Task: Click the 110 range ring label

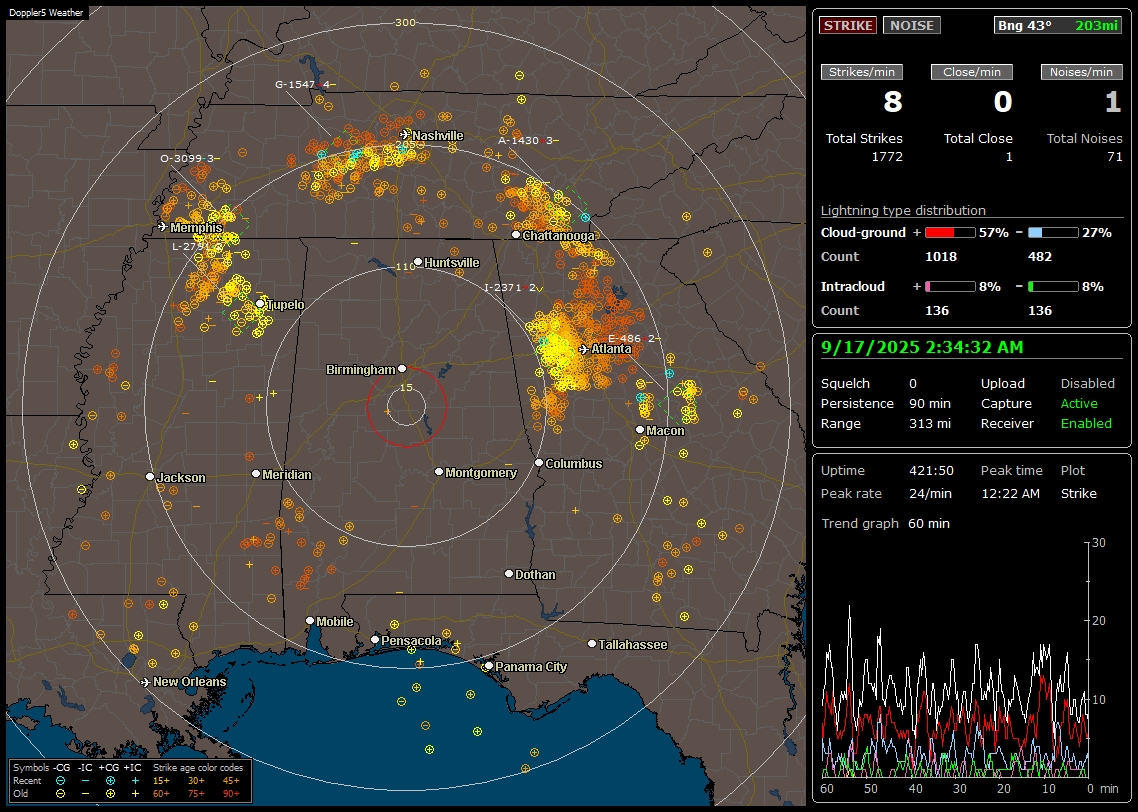Action: [x=405, y=266]
